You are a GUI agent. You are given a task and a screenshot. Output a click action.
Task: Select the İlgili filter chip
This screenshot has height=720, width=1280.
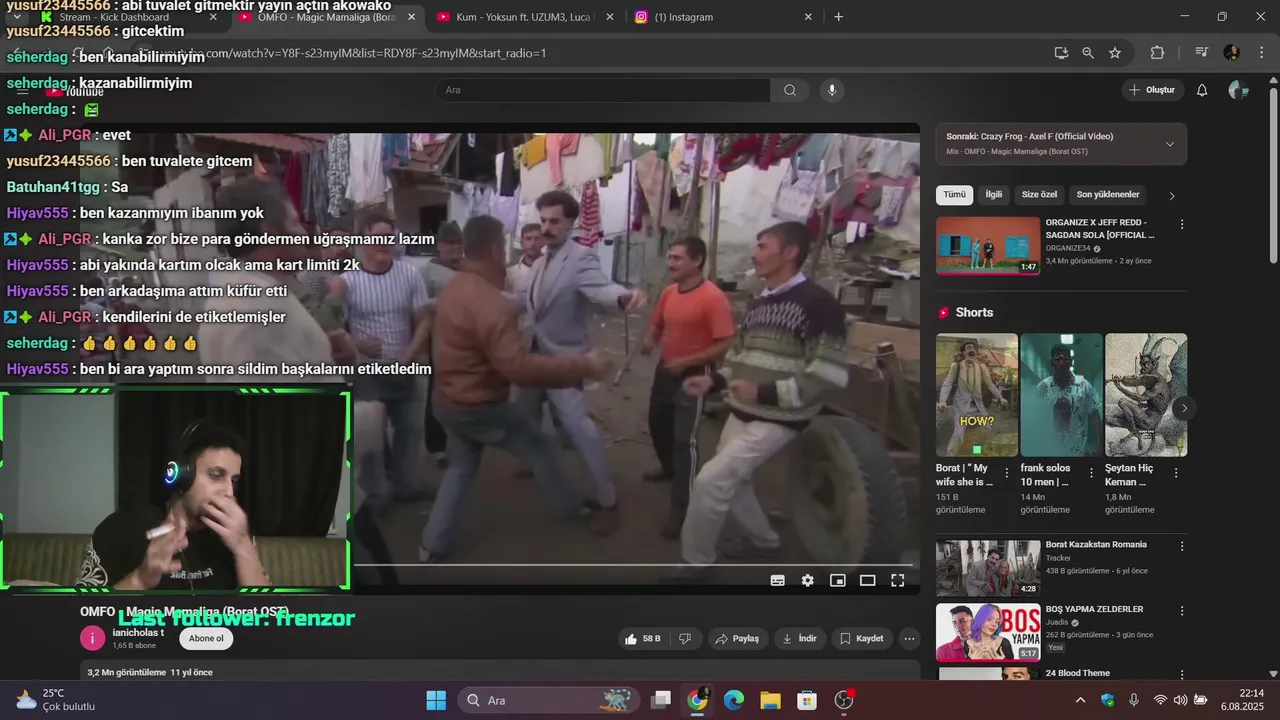[994, 195]
